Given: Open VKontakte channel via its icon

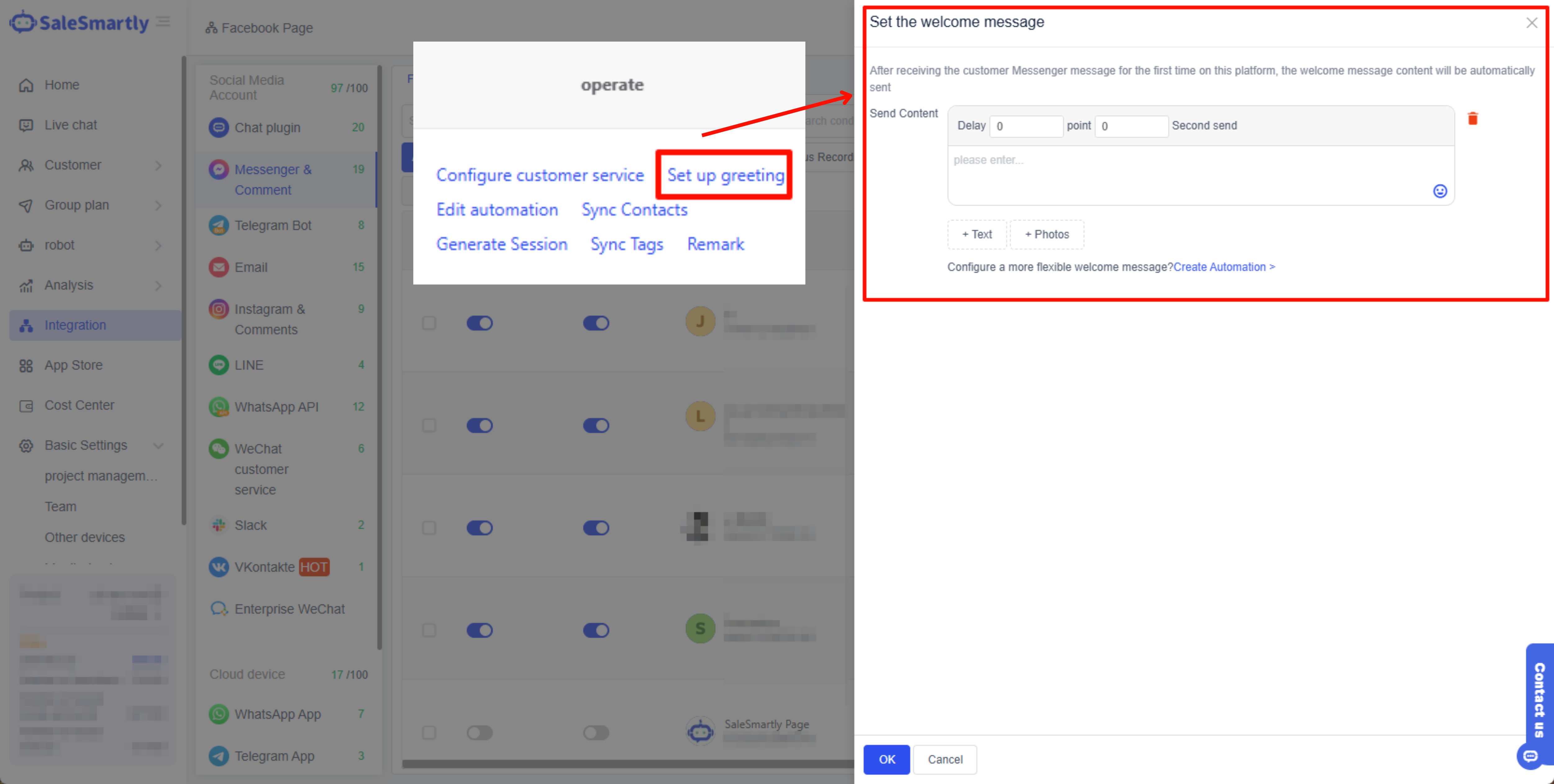Looking at the screenshot, I should [218, 567].
